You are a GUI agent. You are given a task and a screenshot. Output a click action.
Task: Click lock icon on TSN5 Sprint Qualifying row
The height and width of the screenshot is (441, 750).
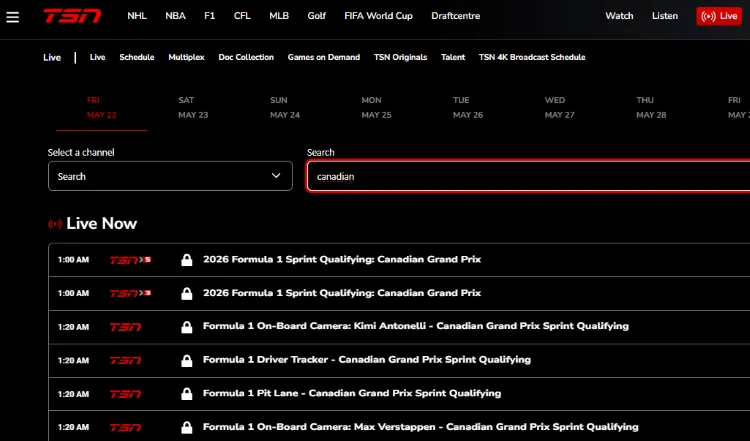(x=187, y=260)
